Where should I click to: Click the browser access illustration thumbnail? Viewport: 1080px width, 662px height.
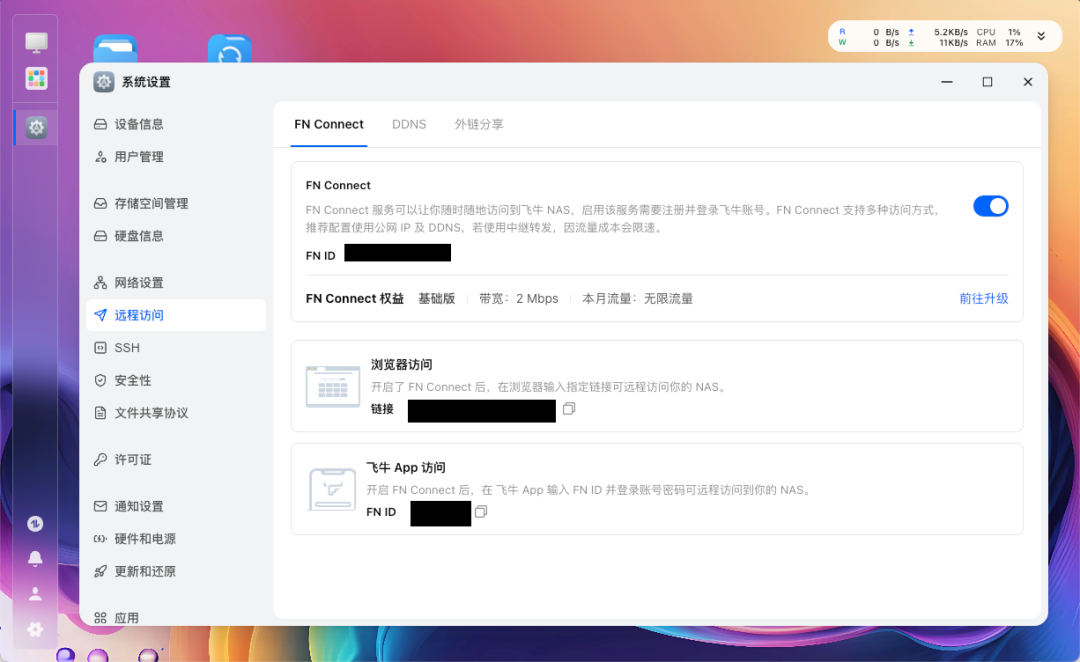[x=333, y=386]
